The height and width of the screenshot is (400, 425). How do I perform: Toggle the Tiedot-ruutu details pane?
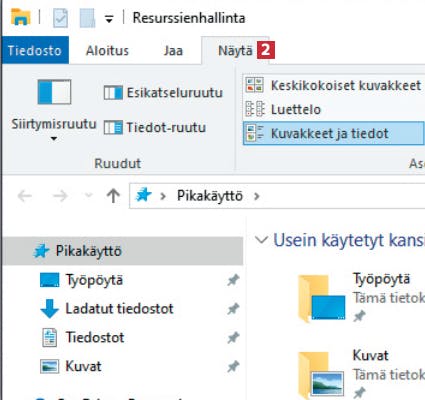[155, 127]
